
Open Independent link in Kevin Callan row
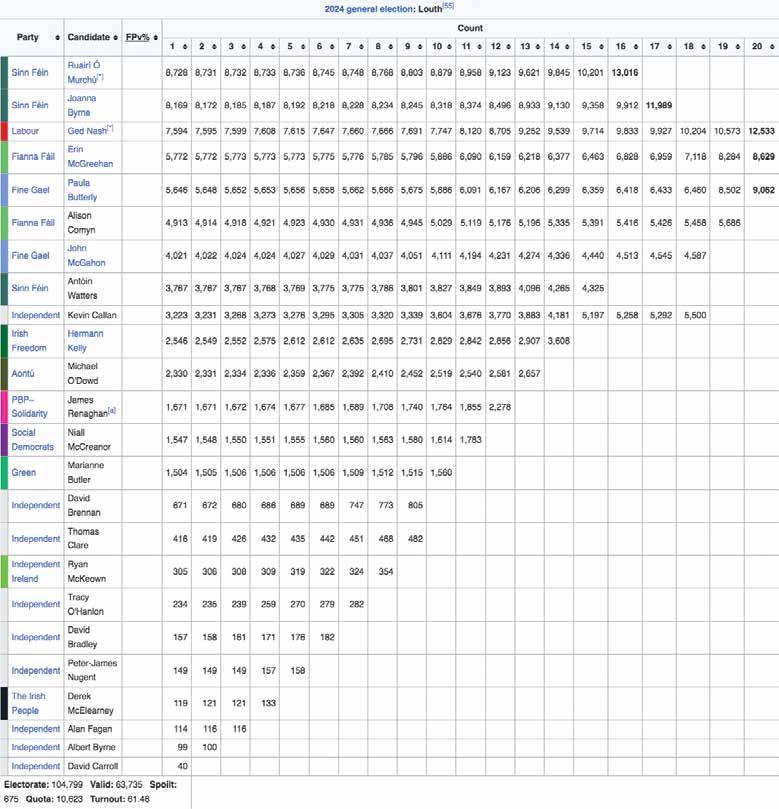point(36,315)
